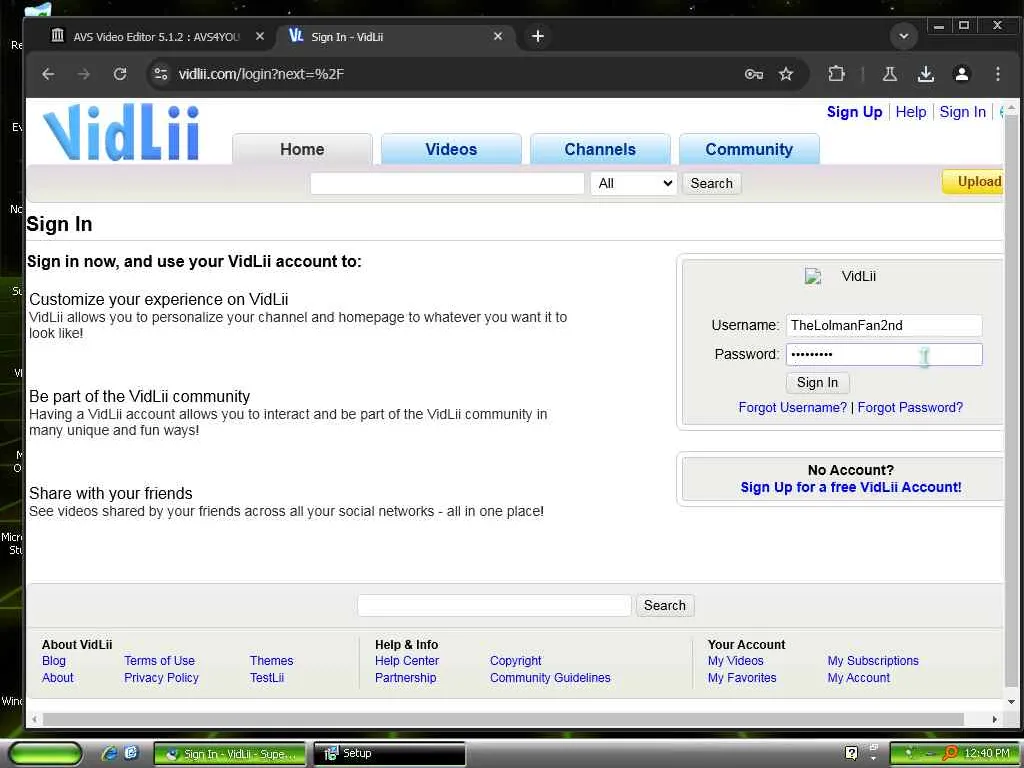Viewport: 1024px width, 768px height.
Task: Open the saved password key icon
Action: 754,74
